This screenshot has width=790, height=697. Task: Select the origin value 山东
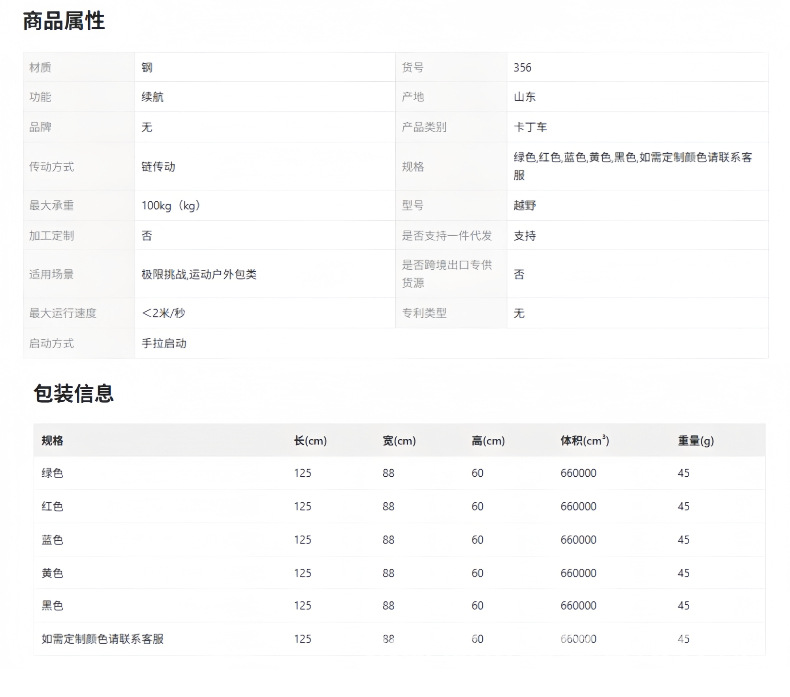pyautogui.click(x=524, y=97)
